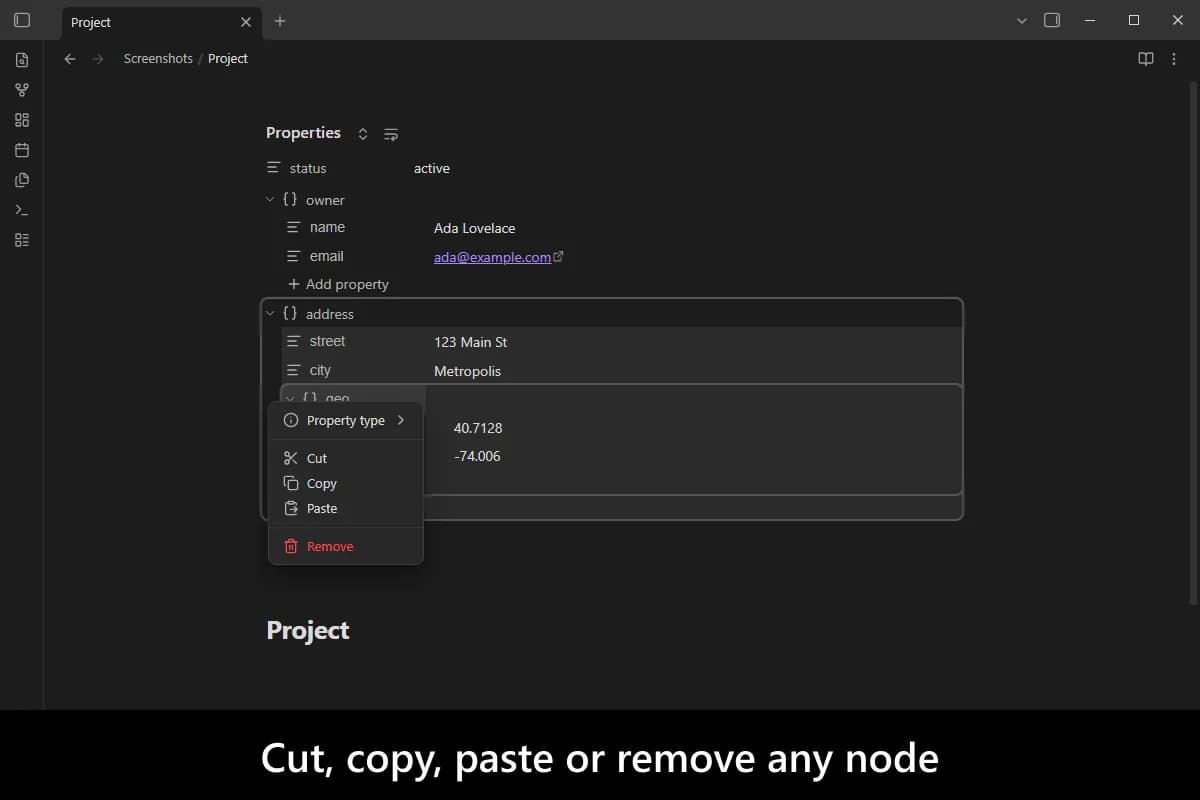Collapse the owner node chevron
This screenshot has width=1200, height=800.
270,200
